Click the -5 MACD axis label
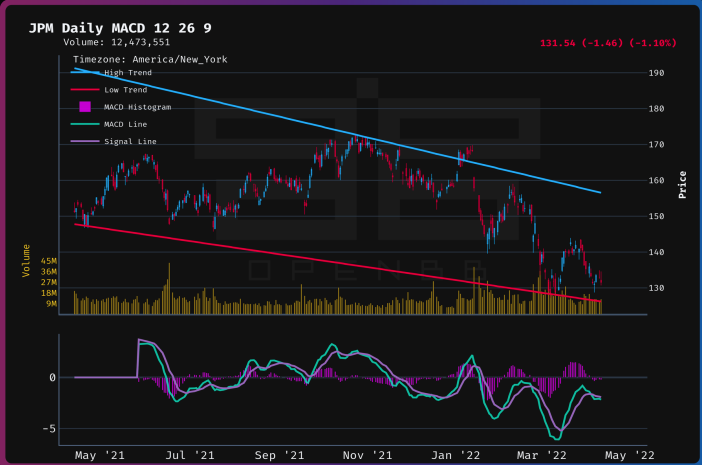This screenshot has height=465, width=702. [x=47, y=428]
